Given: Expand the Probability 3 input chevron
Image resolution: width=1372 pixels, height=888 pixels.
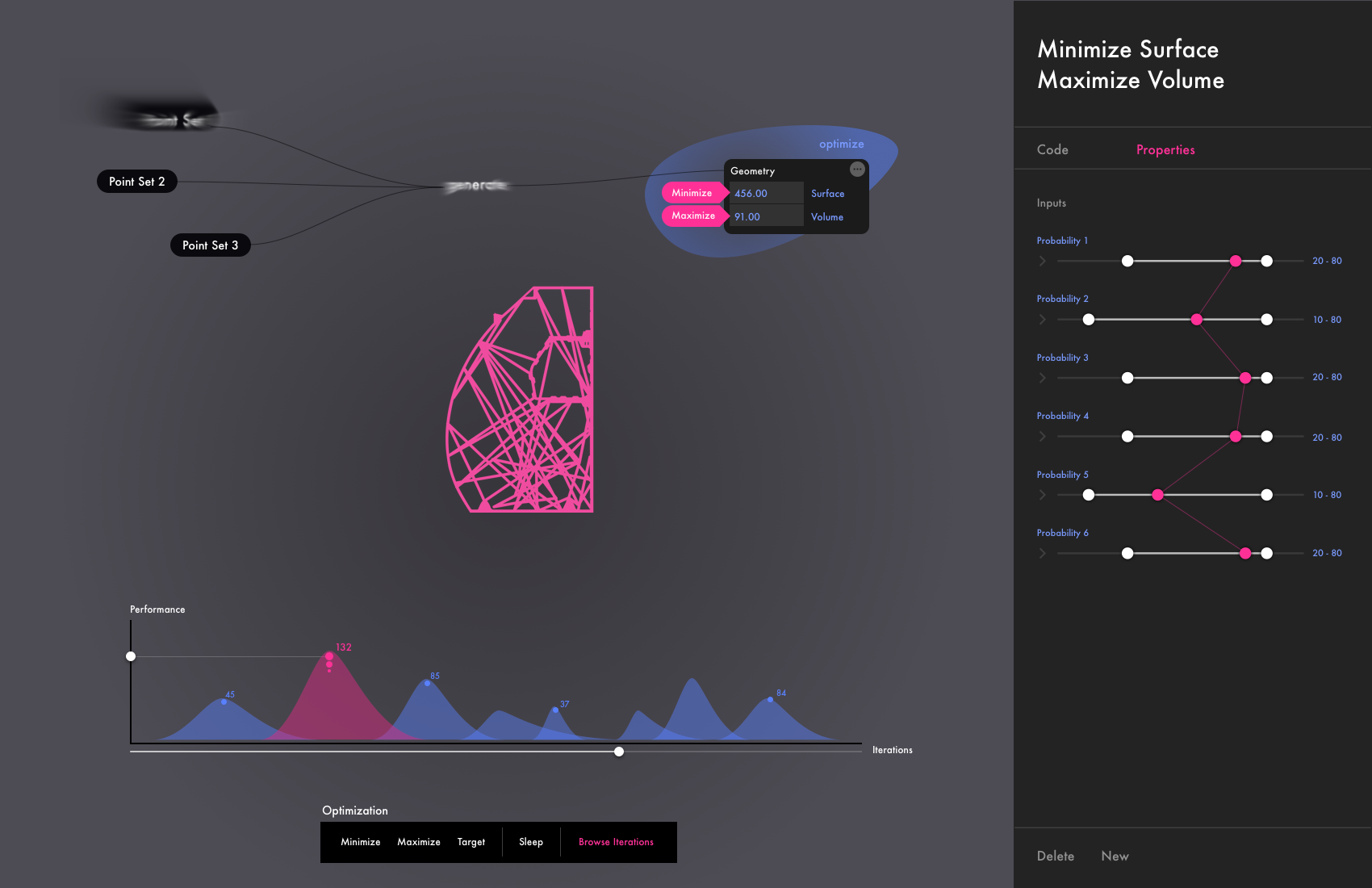Looking at the screenshot, I should point(1043,378).
